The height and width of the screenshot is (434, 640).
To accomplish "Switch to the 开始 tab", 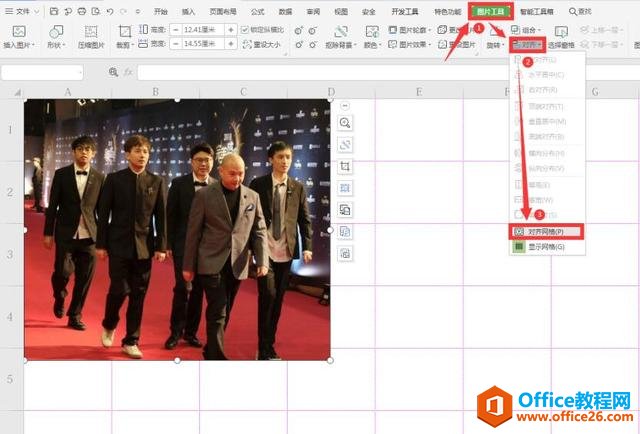I will 161,12.
